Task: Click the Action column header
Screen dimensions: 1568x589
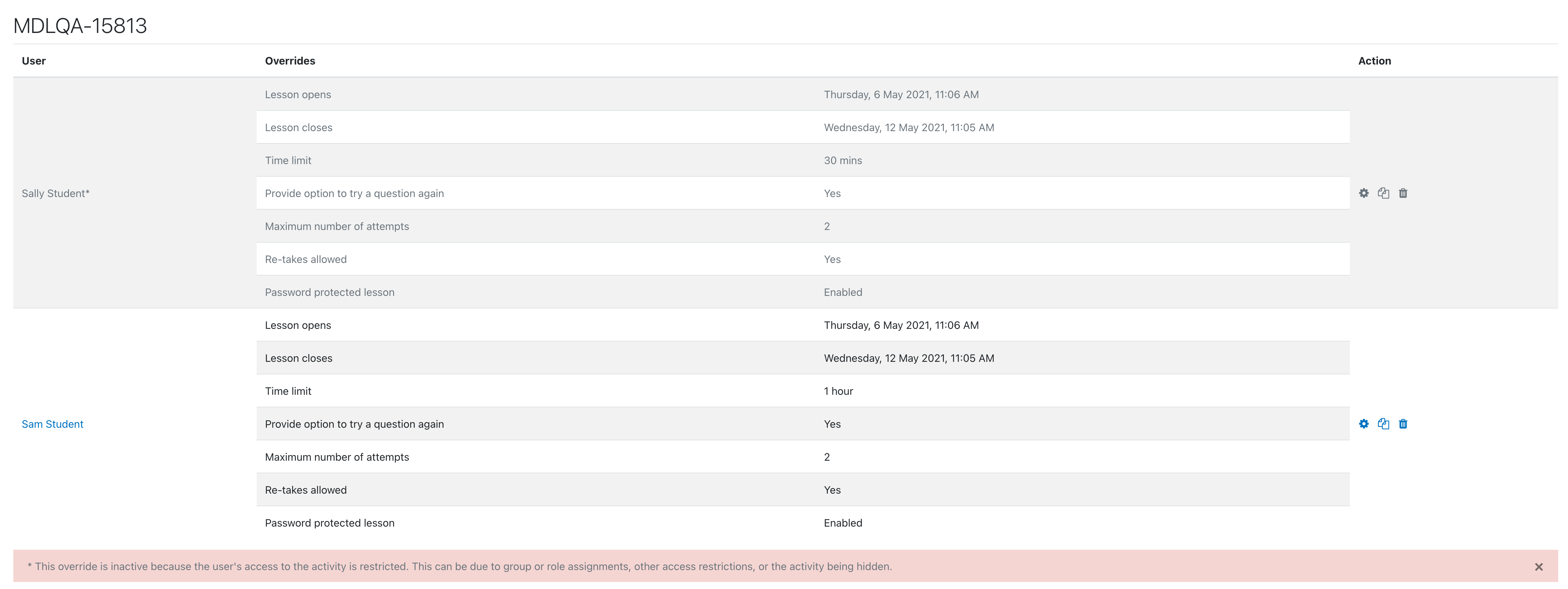Action: (x=1374, y=61)
